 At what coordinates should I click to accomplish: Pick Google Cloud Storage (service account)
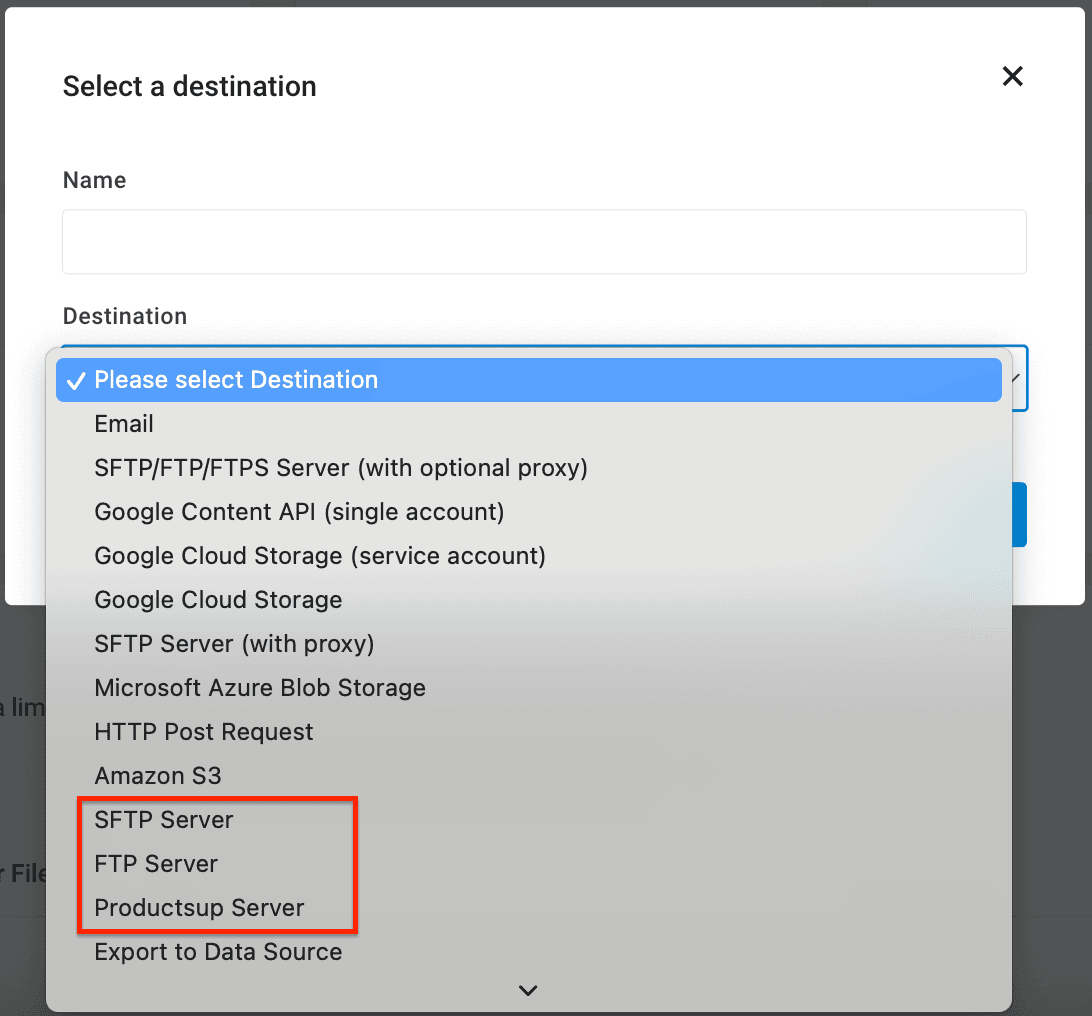pos(320,556)
